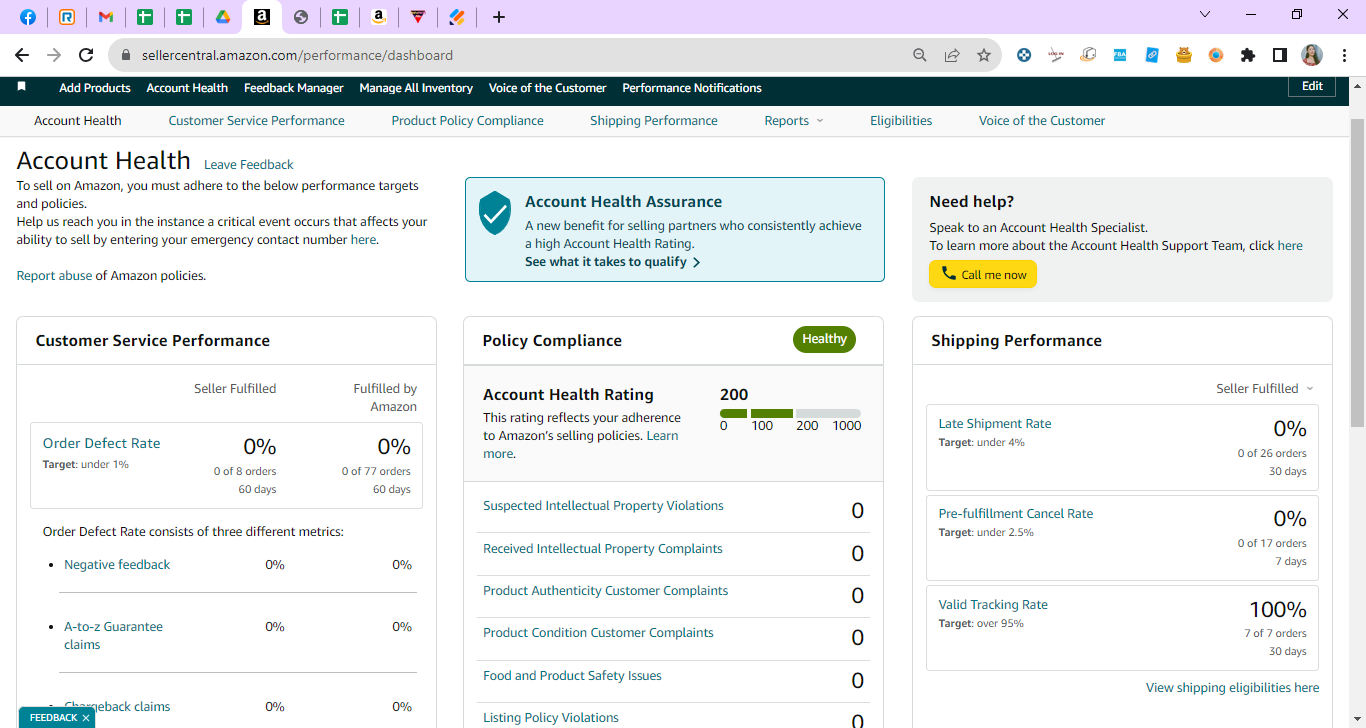Viewport: 1366px width, 728px height.
Task: Click the green Healthy status badge
Action: [824, 339]
